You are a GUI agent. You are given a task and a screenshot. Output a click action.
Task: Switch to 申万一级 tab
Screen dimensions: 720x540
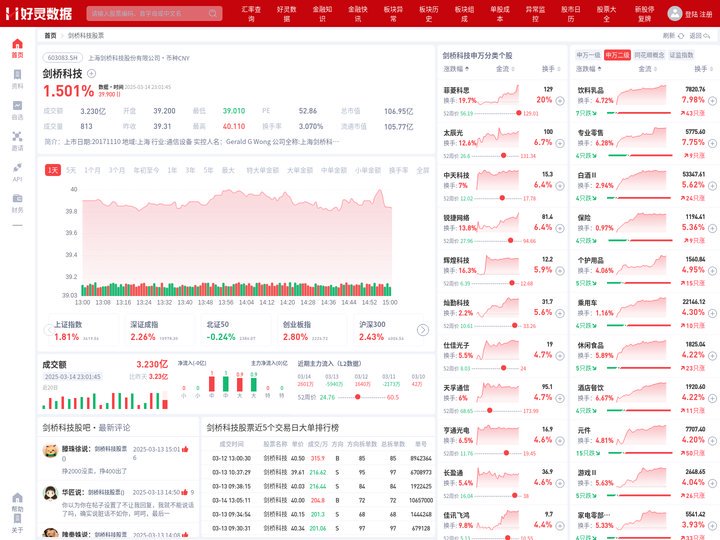coord(588,55)
